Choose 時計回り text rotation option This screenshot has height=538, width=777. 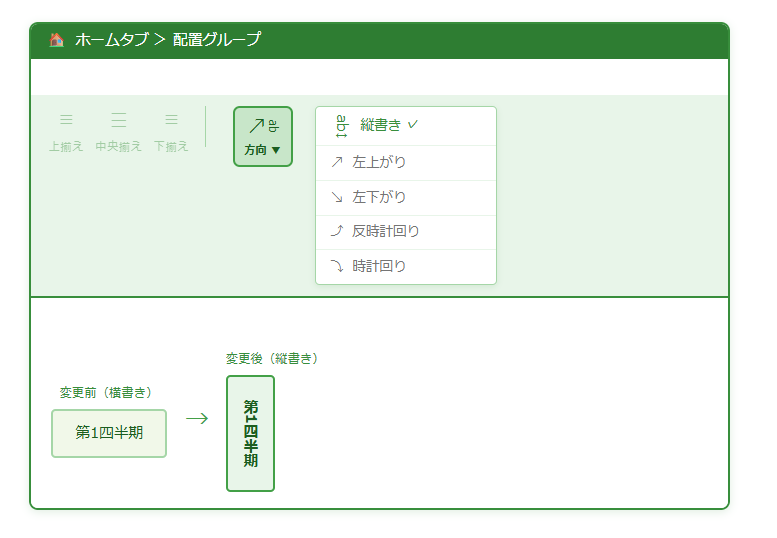coord(379,266)
